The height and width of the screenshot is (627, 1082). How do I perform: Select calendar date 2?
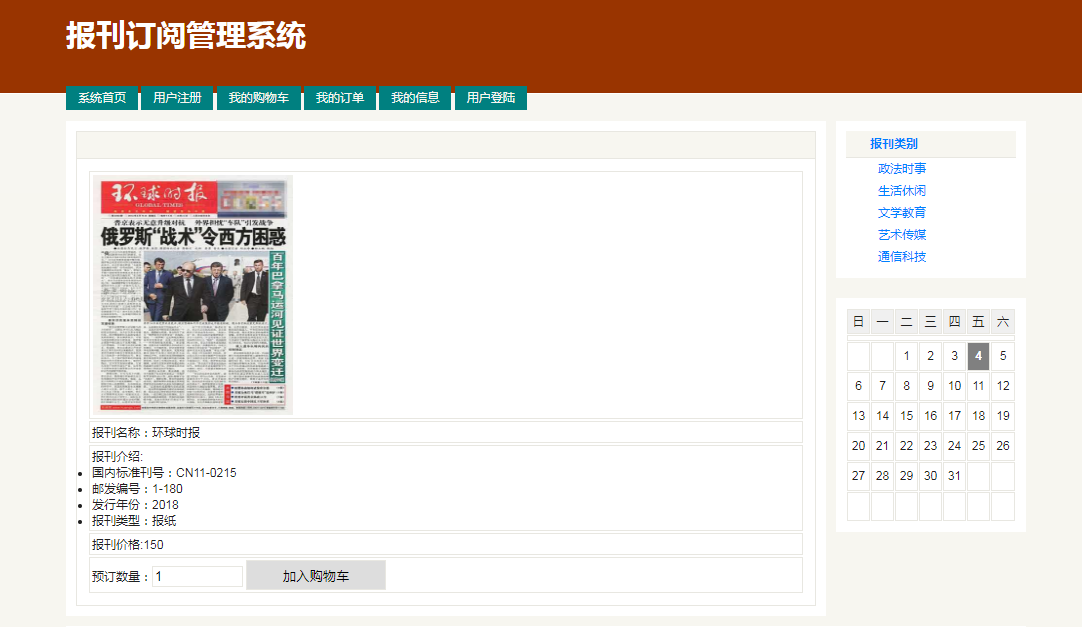pos(931,356)
